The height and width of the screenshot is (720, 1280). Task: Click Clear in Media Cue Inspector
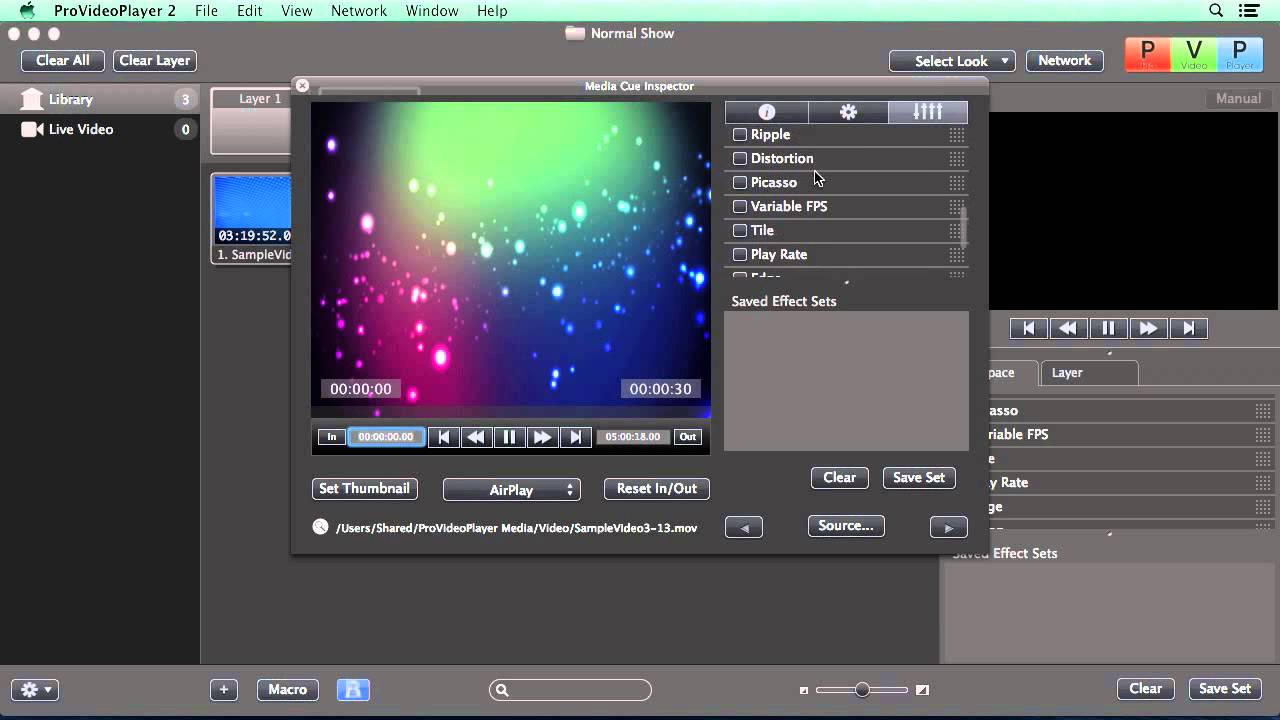point(839,477)
